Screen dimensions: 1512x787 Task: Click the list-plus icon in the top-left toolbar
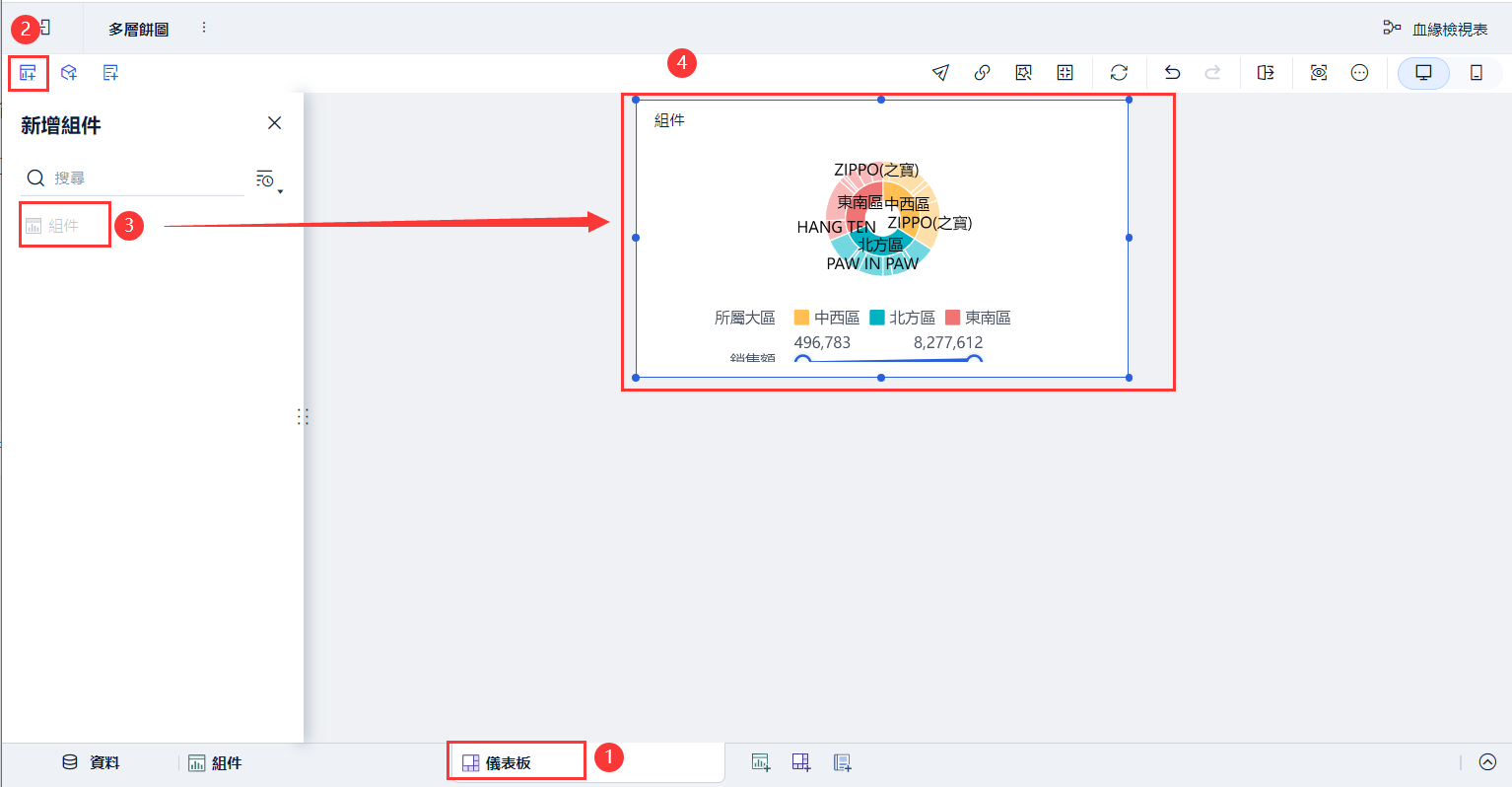110,73
